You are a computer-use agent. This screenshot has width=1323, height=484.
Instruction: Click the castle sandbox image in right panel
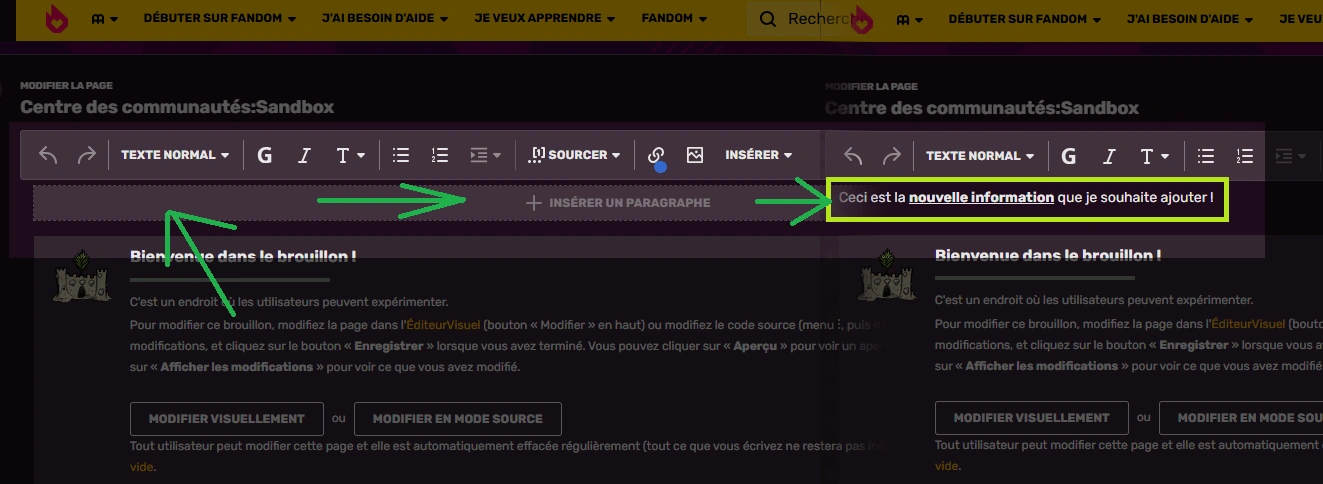pos(885,278)
